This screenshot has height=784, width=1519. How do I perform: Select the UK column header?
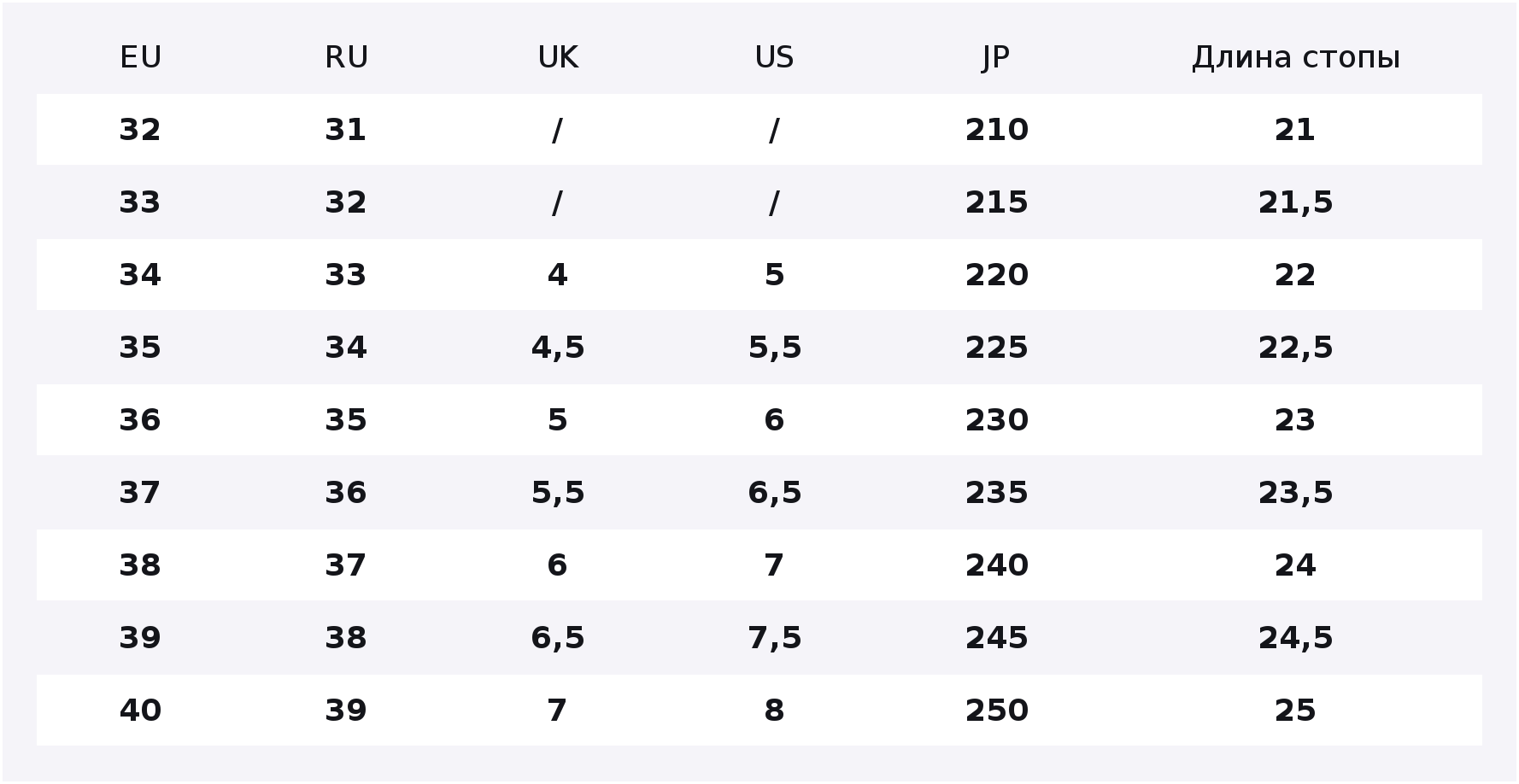pos(558,58)
